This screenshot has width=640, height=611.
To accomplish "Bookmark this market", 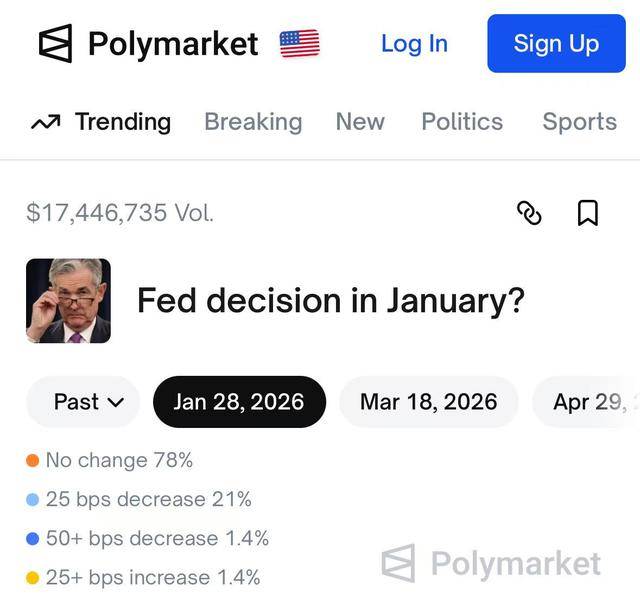I will coord(588,212).
